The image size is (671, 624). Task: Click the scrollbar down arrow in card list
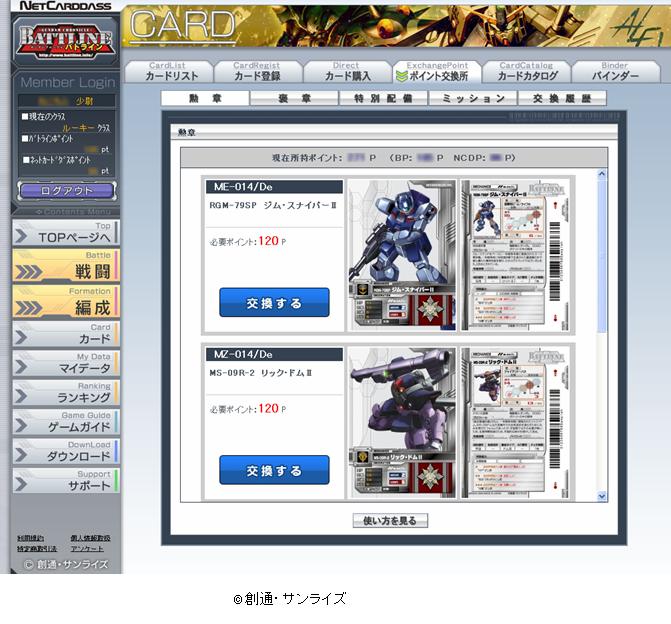pos(602,495)
